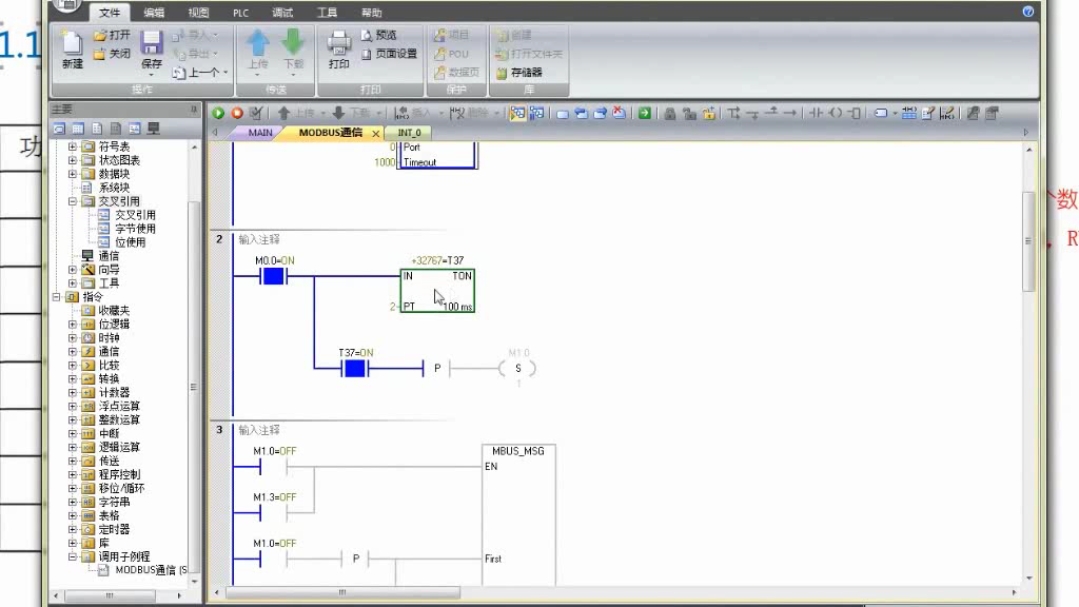Click the Save floppy disk icon

pyautogui.click(x=151, y=43)
